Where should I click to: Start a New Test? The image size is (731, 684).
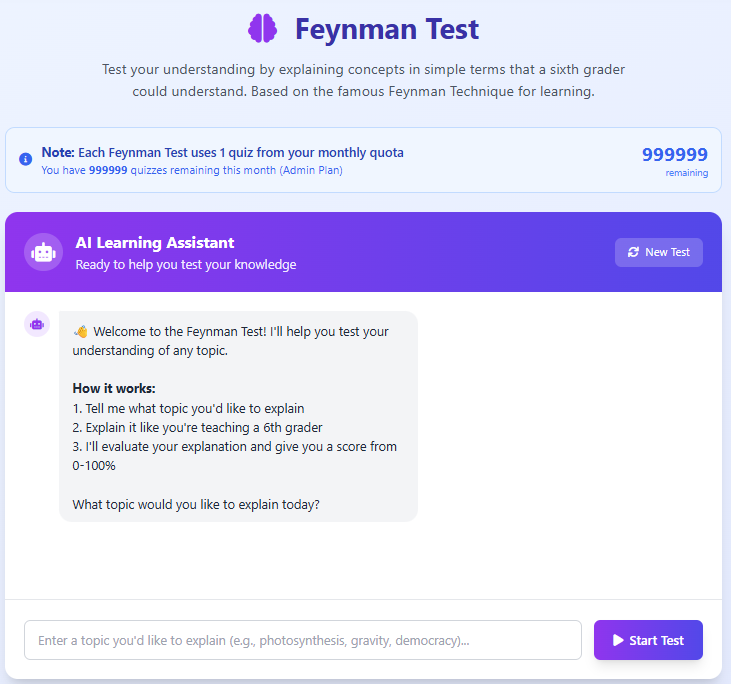pos(658,252)
